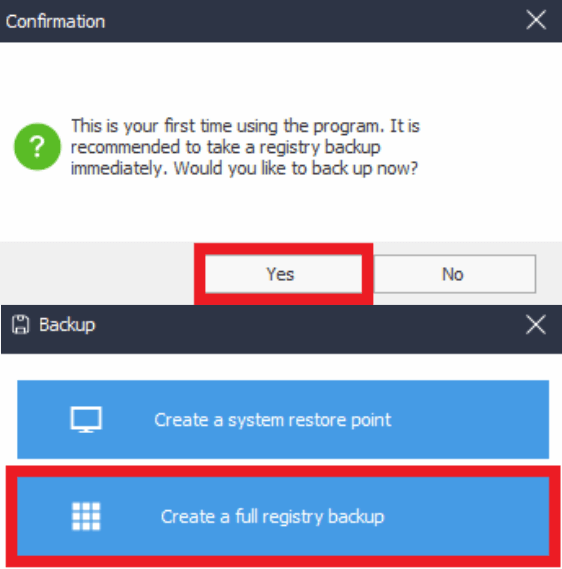Screen dimensions: 562x569
Task: Click the Backup title text
Action: tap(67, 325)
